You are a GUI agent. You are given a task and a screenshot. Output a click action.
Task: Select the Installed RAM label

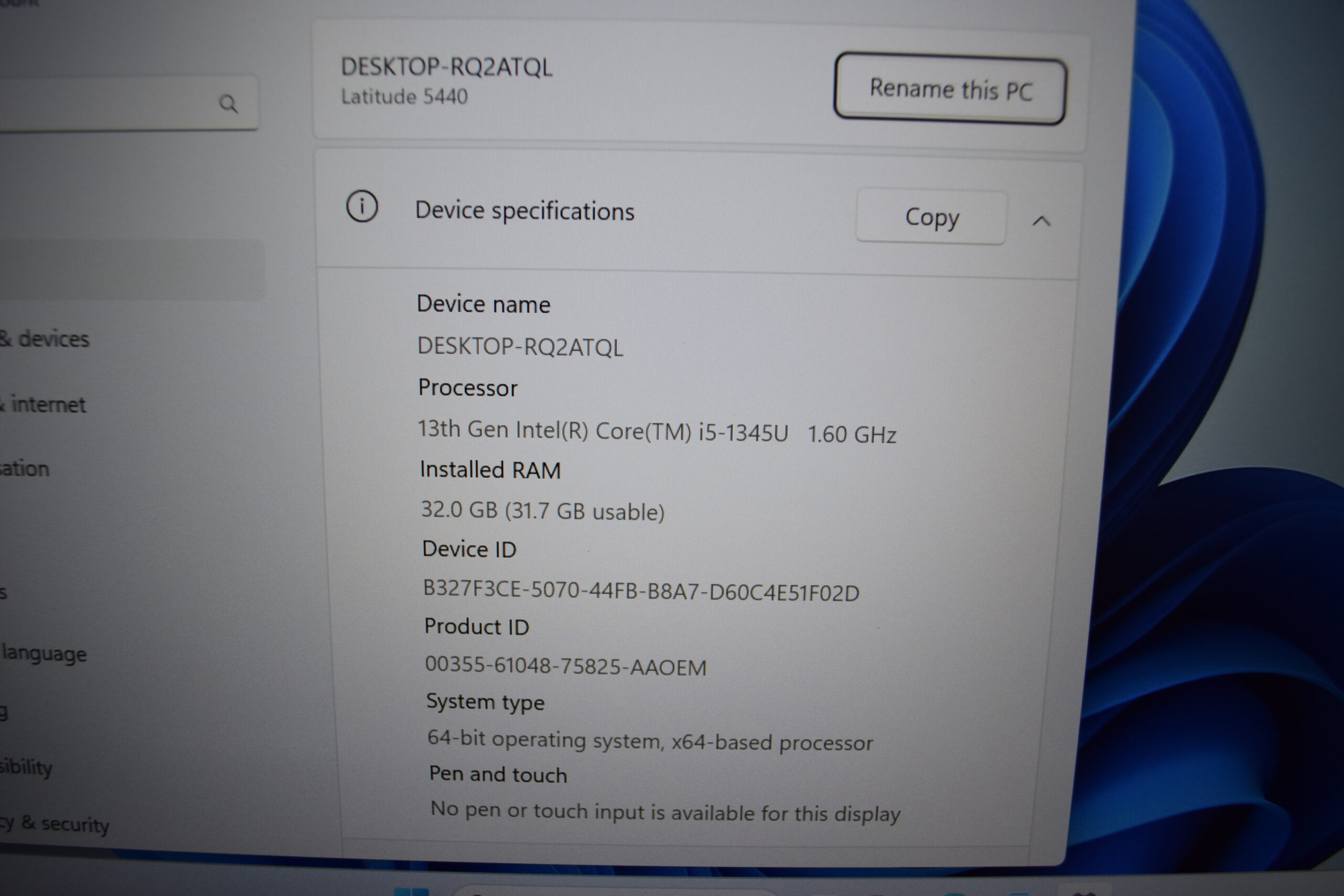pos(490,470)
